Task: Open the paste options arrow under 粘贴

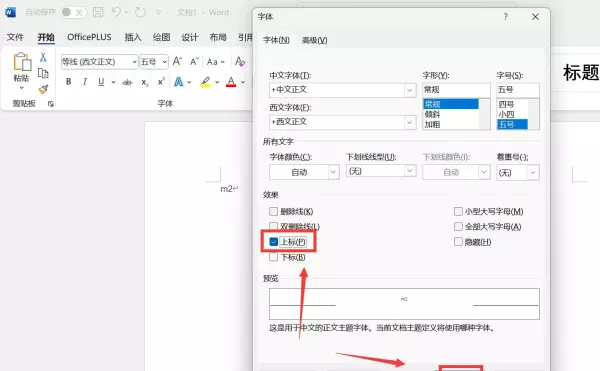Action: point(22,88)
